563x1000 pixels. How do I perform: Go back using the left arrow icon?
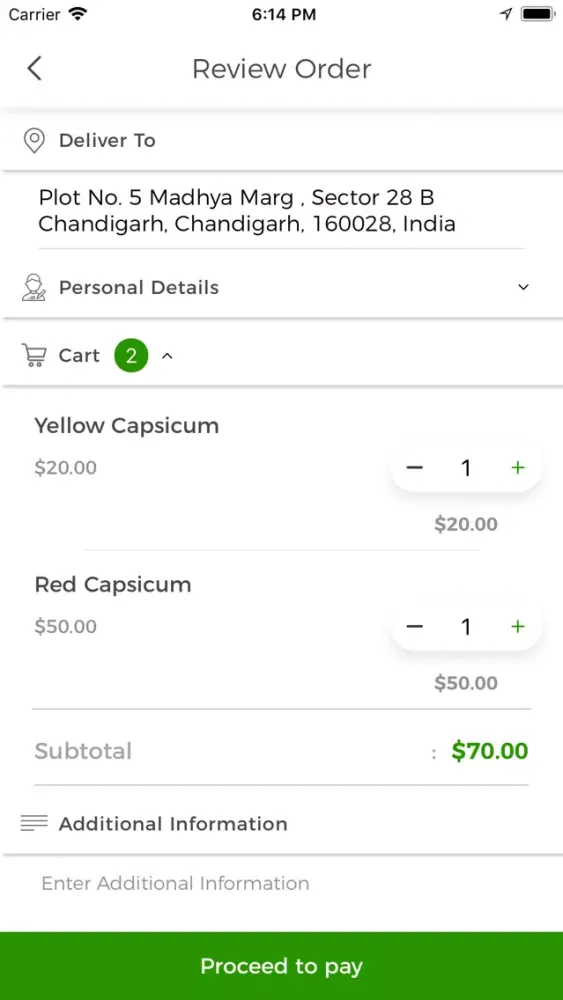coord(34,68)
